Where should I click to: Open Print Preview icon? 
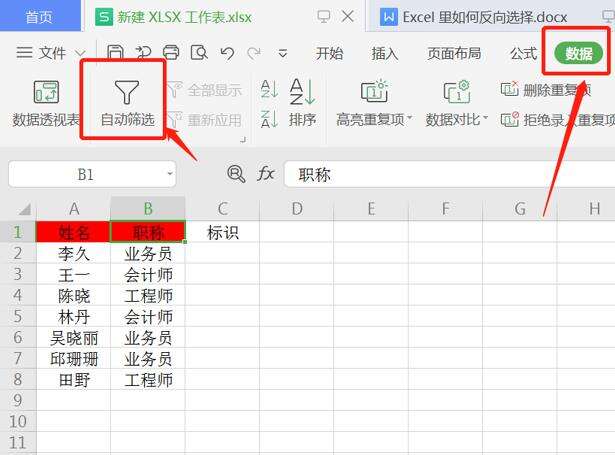pyautogui.click(x=199, y=52)
